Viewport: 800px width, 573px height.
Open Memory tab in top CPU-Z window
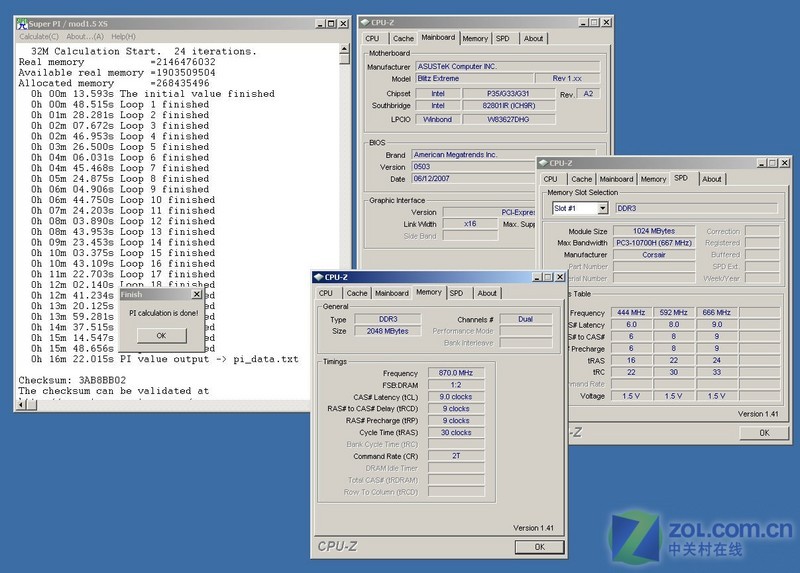click(x=476, y=39)
